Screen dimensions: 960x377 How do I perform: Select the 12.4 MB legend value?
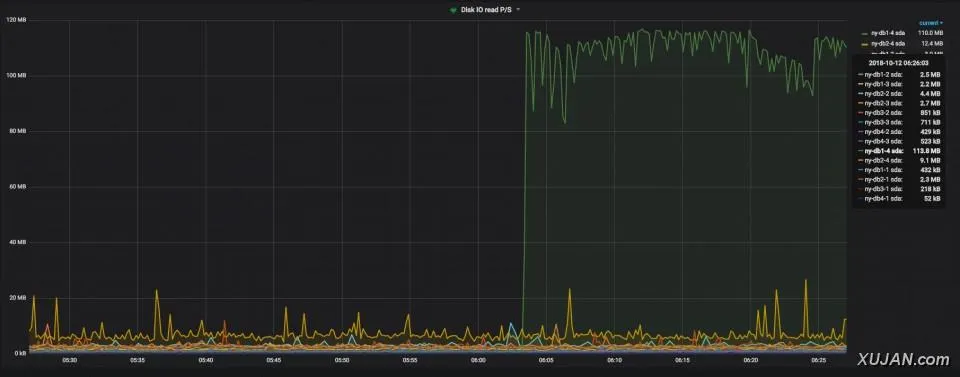click(x=932, y=44)
